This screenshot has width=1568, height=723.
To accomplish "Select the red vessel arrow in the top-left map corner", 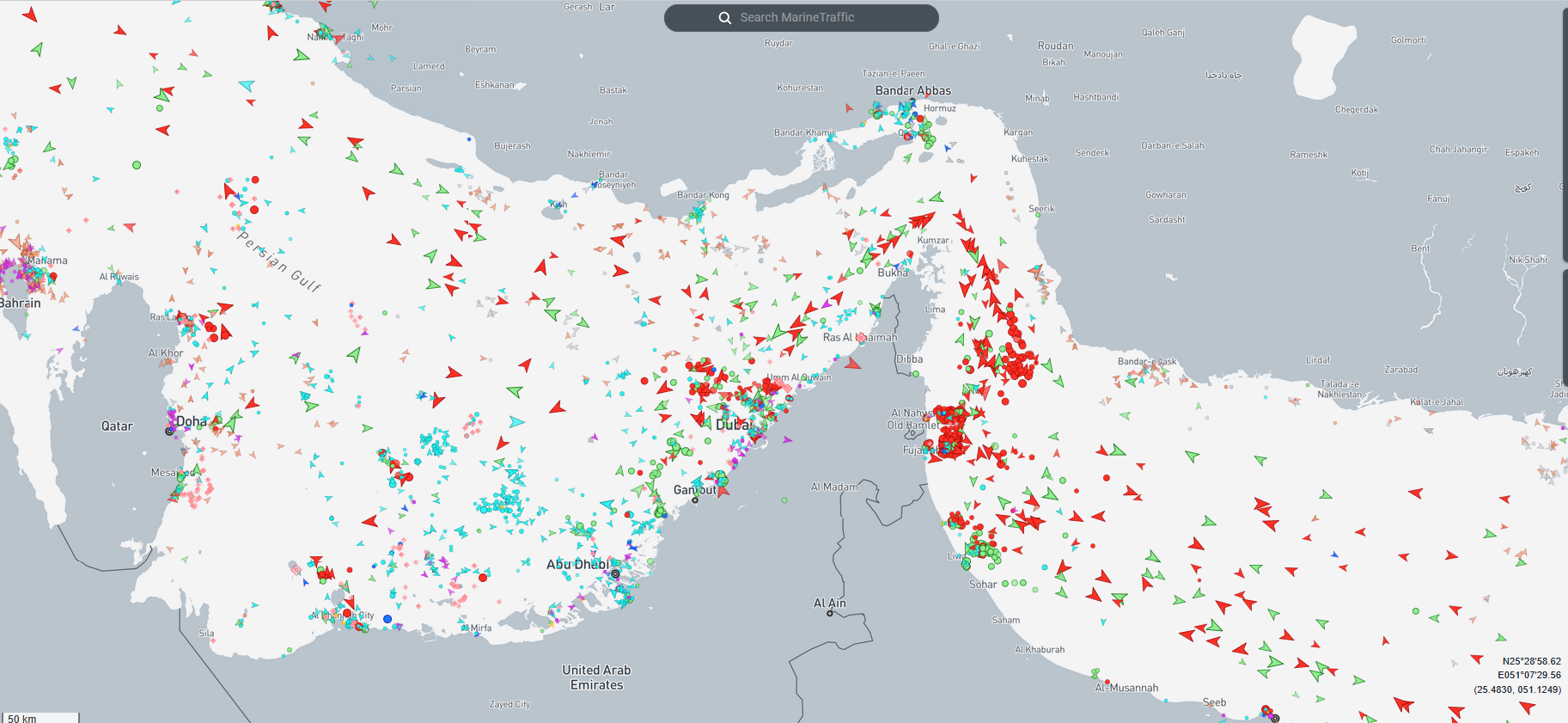I will point(30,14).
